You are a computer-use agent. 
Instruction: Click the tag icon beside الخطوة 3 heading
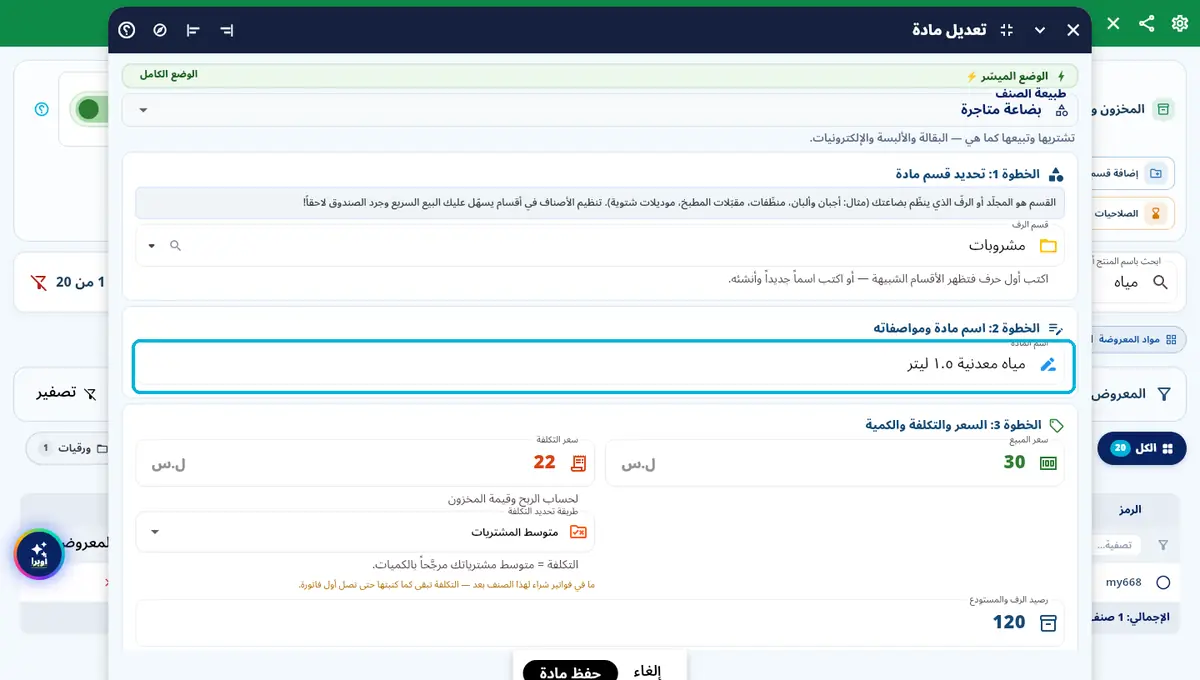(x=1056, y=425)
